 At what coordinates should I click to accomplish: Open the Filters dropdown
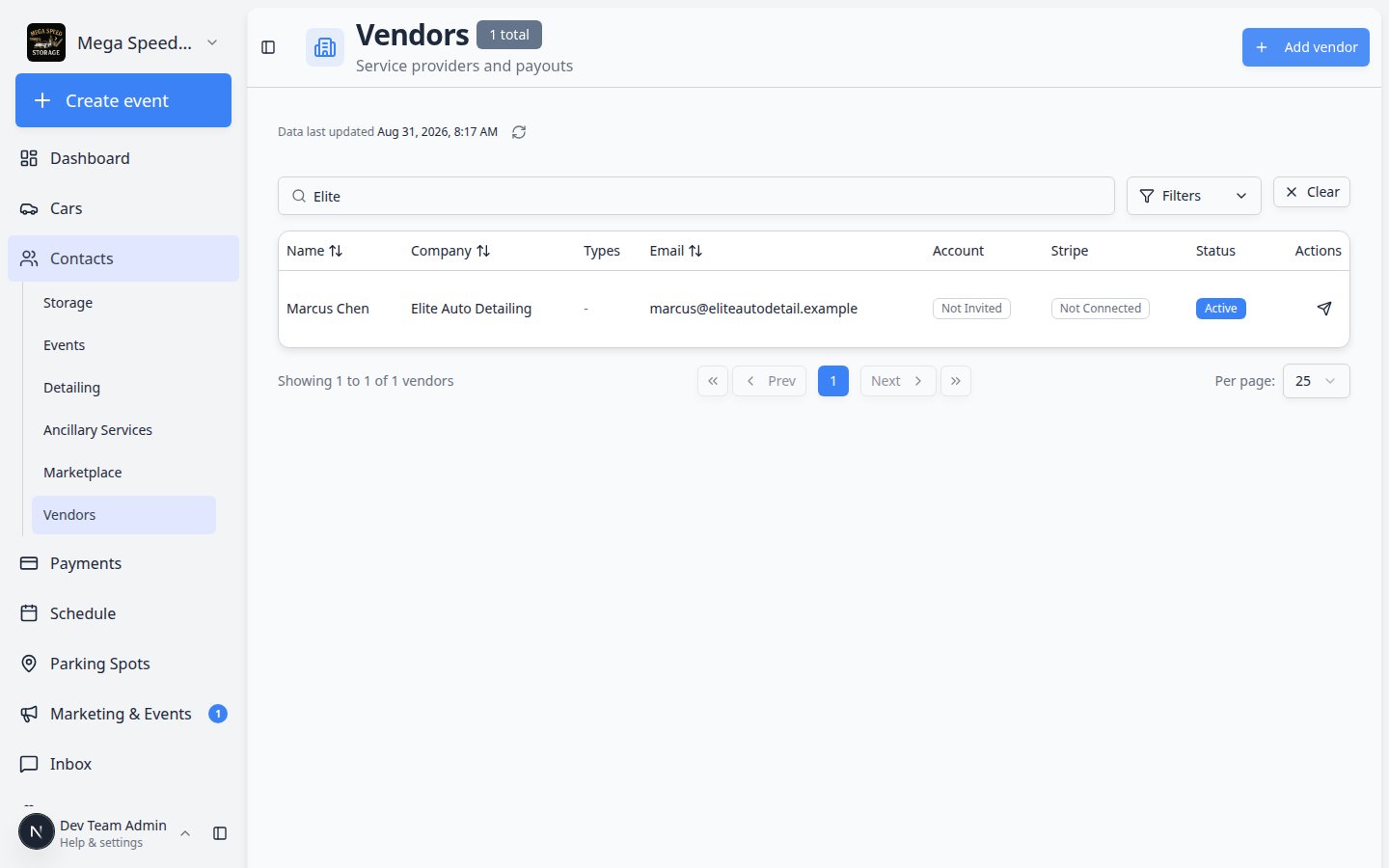1193,196
